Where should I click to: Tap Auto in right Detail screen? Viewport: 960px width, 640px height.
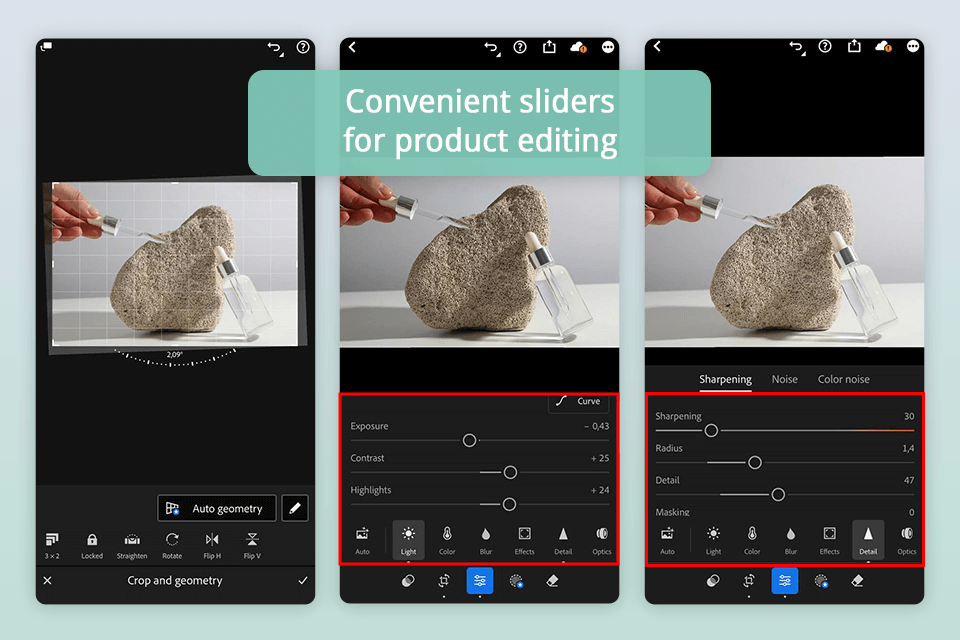point(667,540)
